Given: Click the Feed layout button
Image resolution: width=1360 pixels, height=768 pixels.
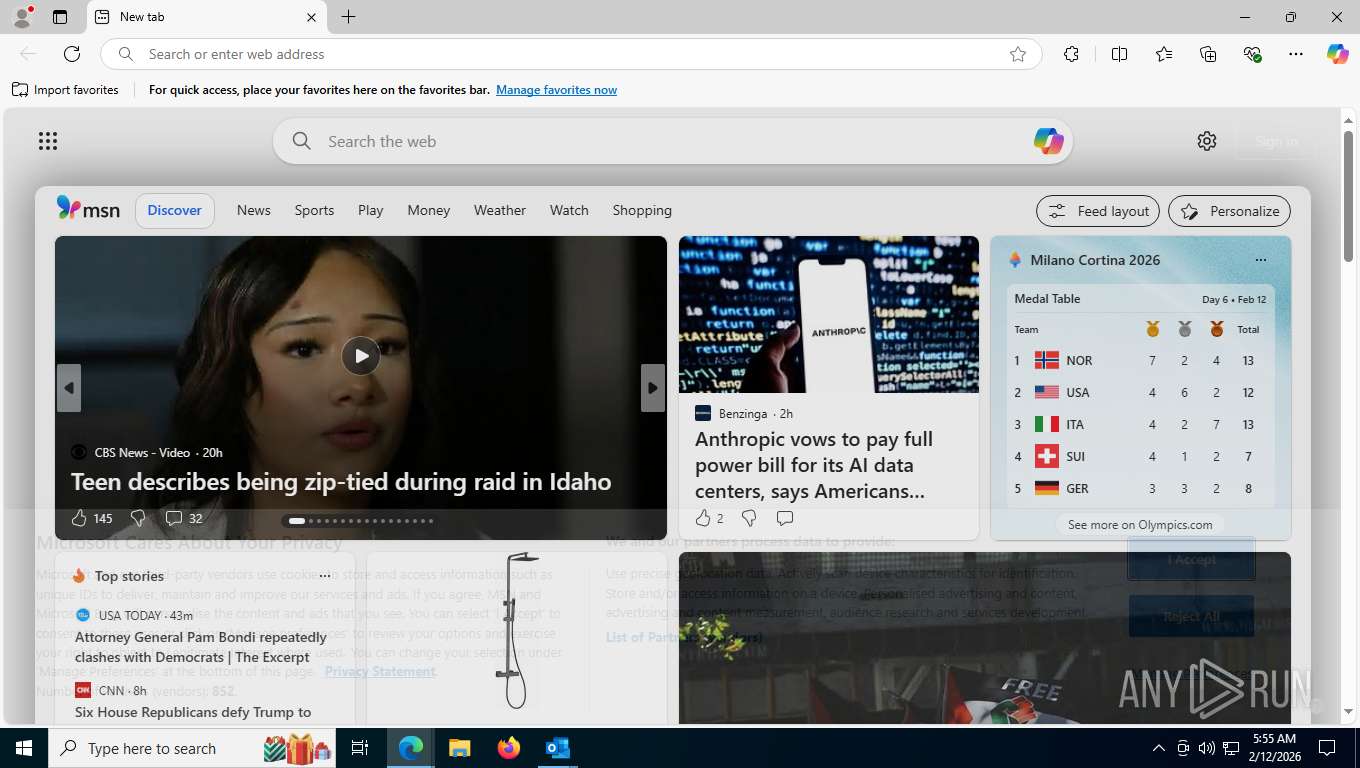Looking at the screenshot, I should coord(1098,211).
